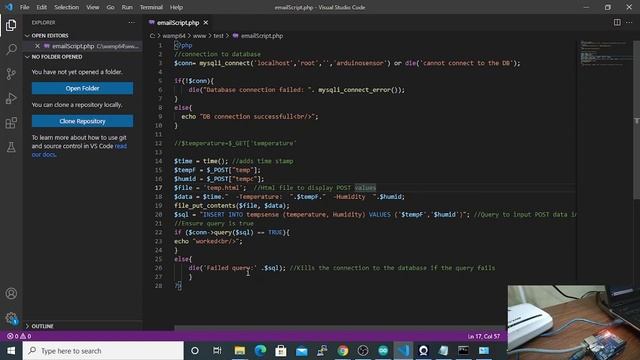Close emailScript.php in Open Editors list
The height and width of the screenshot is (360, 640).
37,46
